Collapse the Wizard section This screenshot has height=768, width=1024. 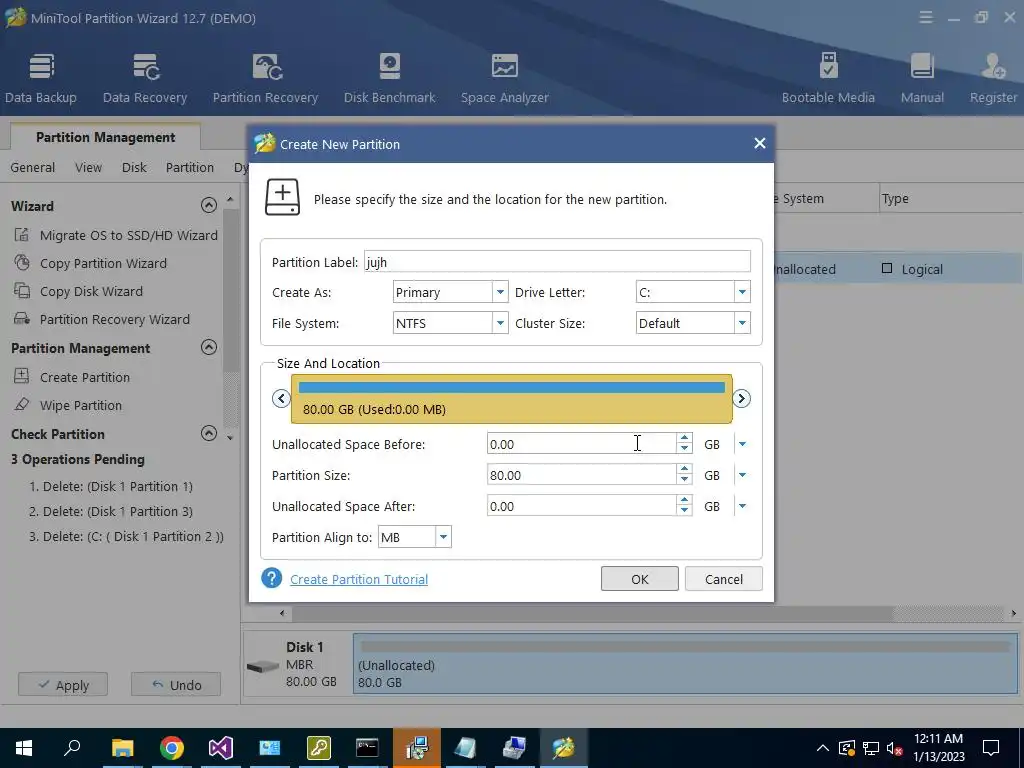[x=209, y=205]
